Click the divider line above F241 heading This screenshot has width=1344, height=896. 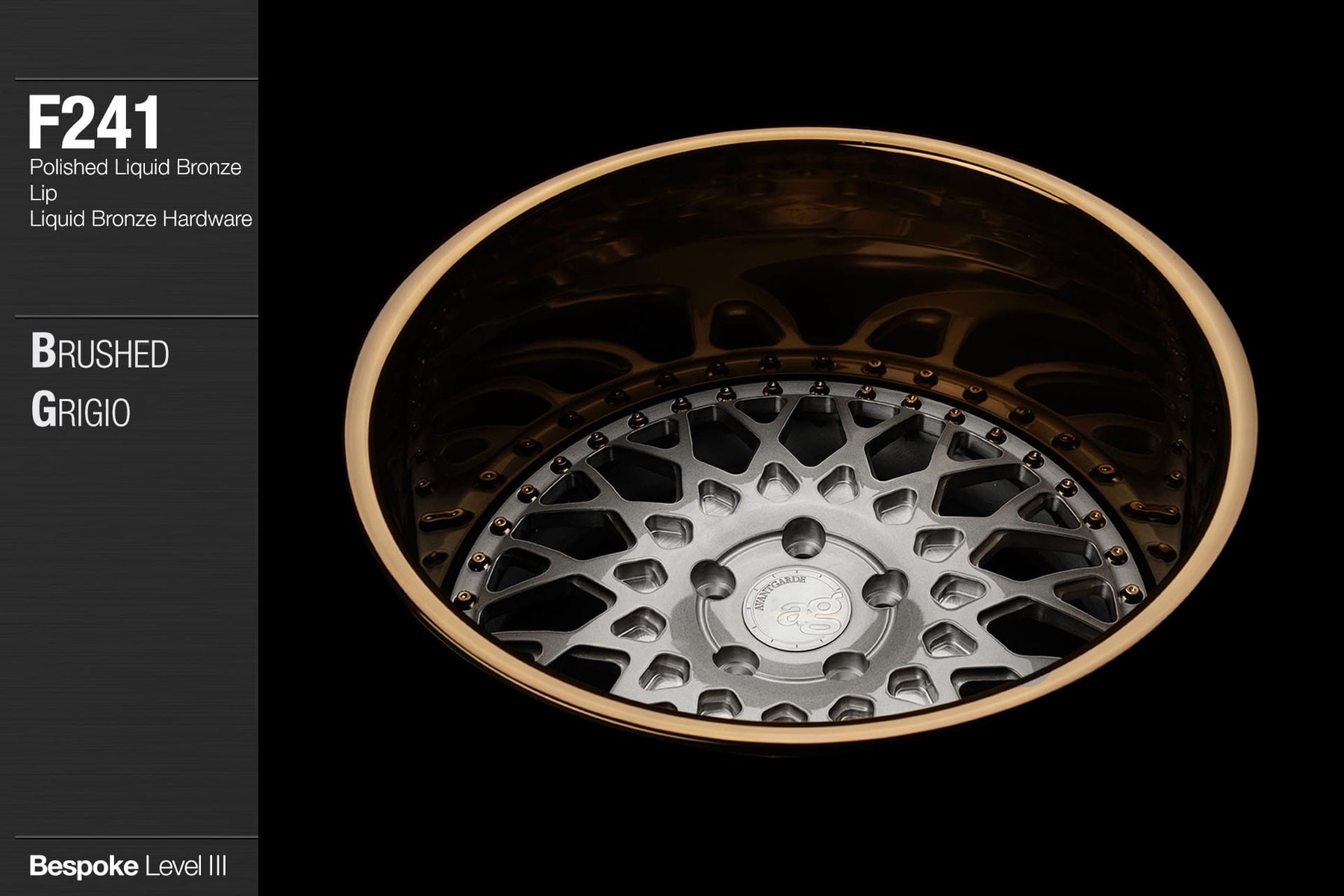click(x=136, y=79)
